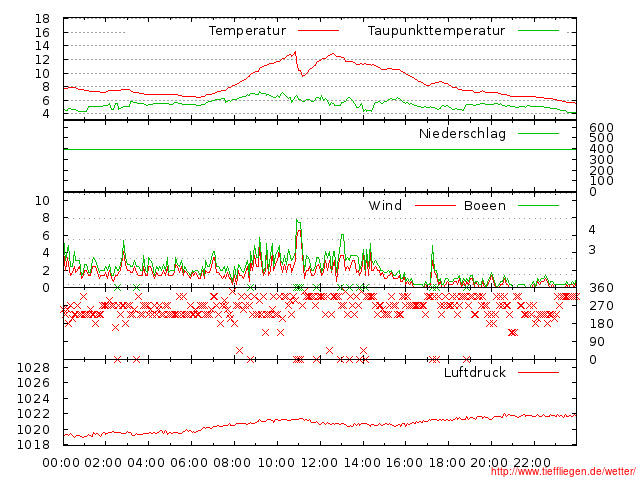Click the 16:00 time axis label
The height and width of the screenshot is (480, 640).
[404, 463]
